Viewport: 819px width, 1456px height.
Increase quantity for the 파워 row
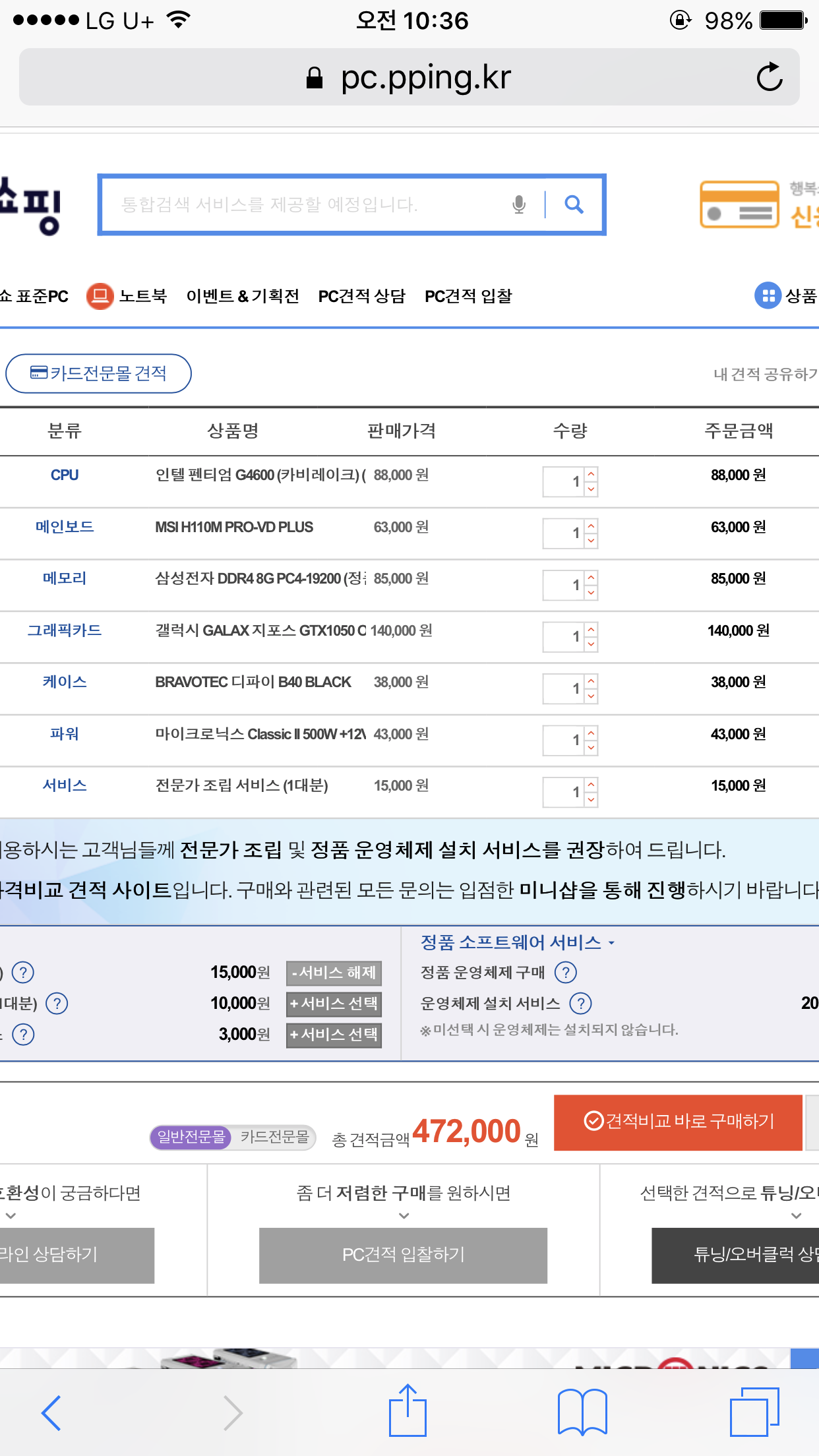pyautogui.click(x=591, y=733)
